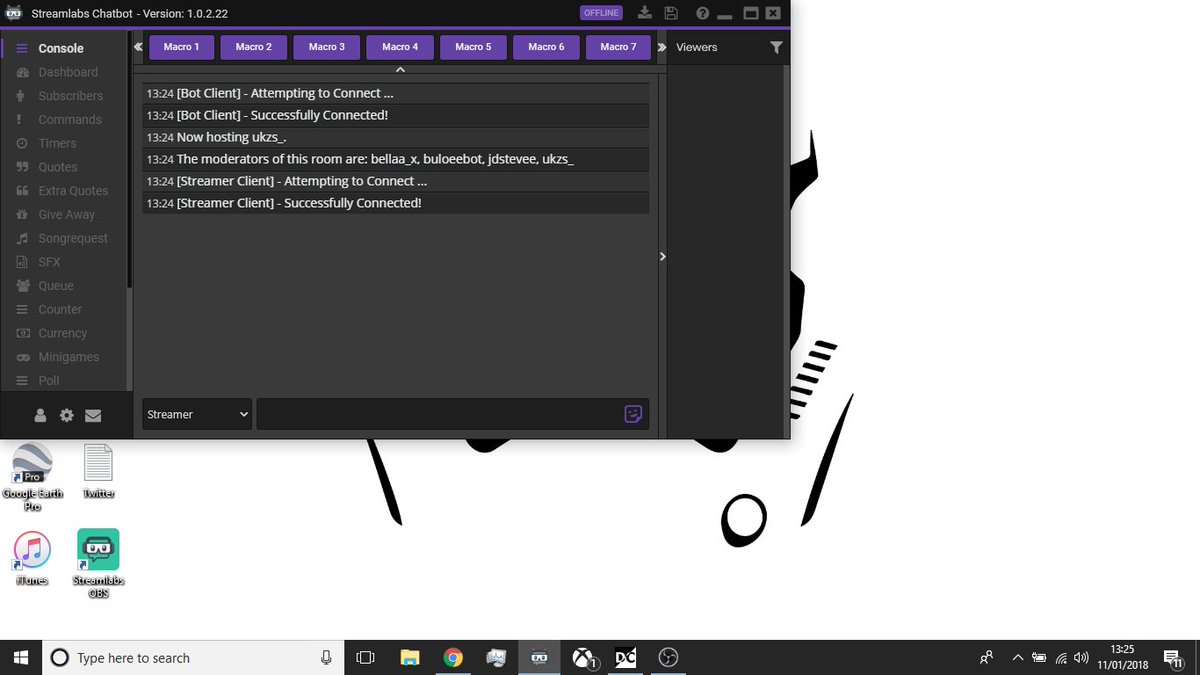Open Google Chrome from taskbar

(x=453, y=658)
